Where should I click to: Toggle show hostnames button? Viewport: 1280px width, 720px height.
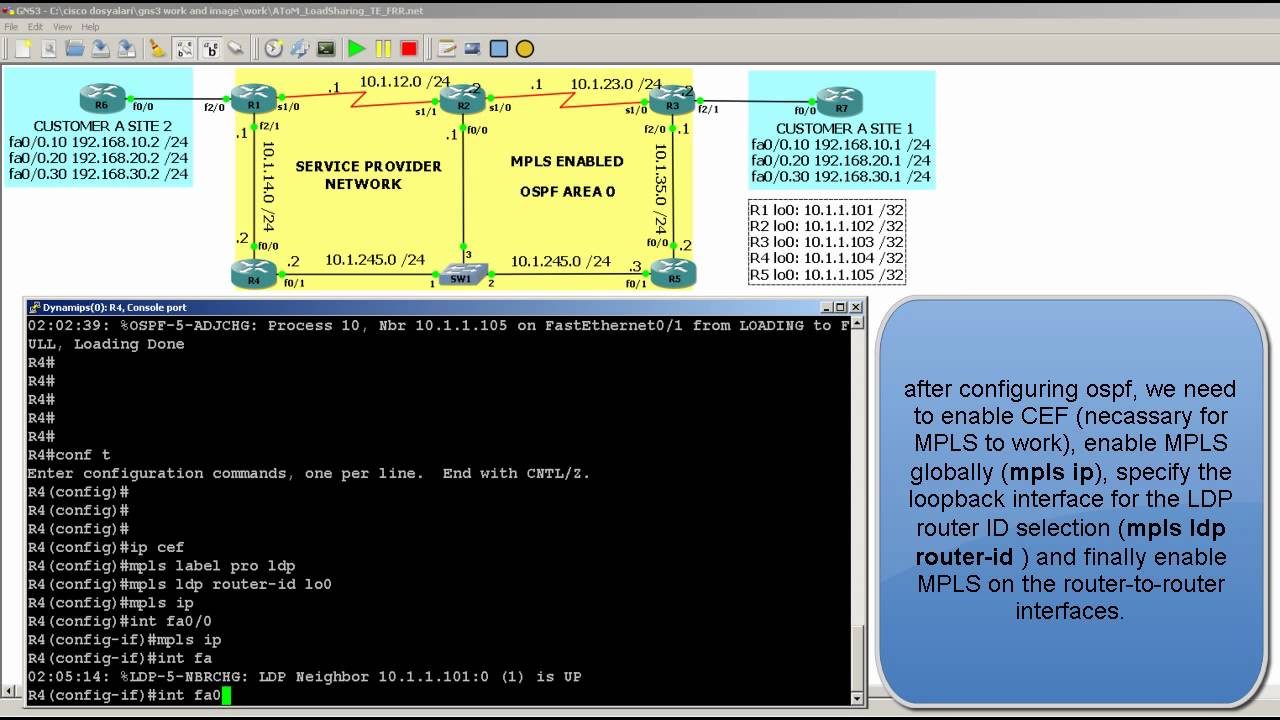(x=210, y=48)
